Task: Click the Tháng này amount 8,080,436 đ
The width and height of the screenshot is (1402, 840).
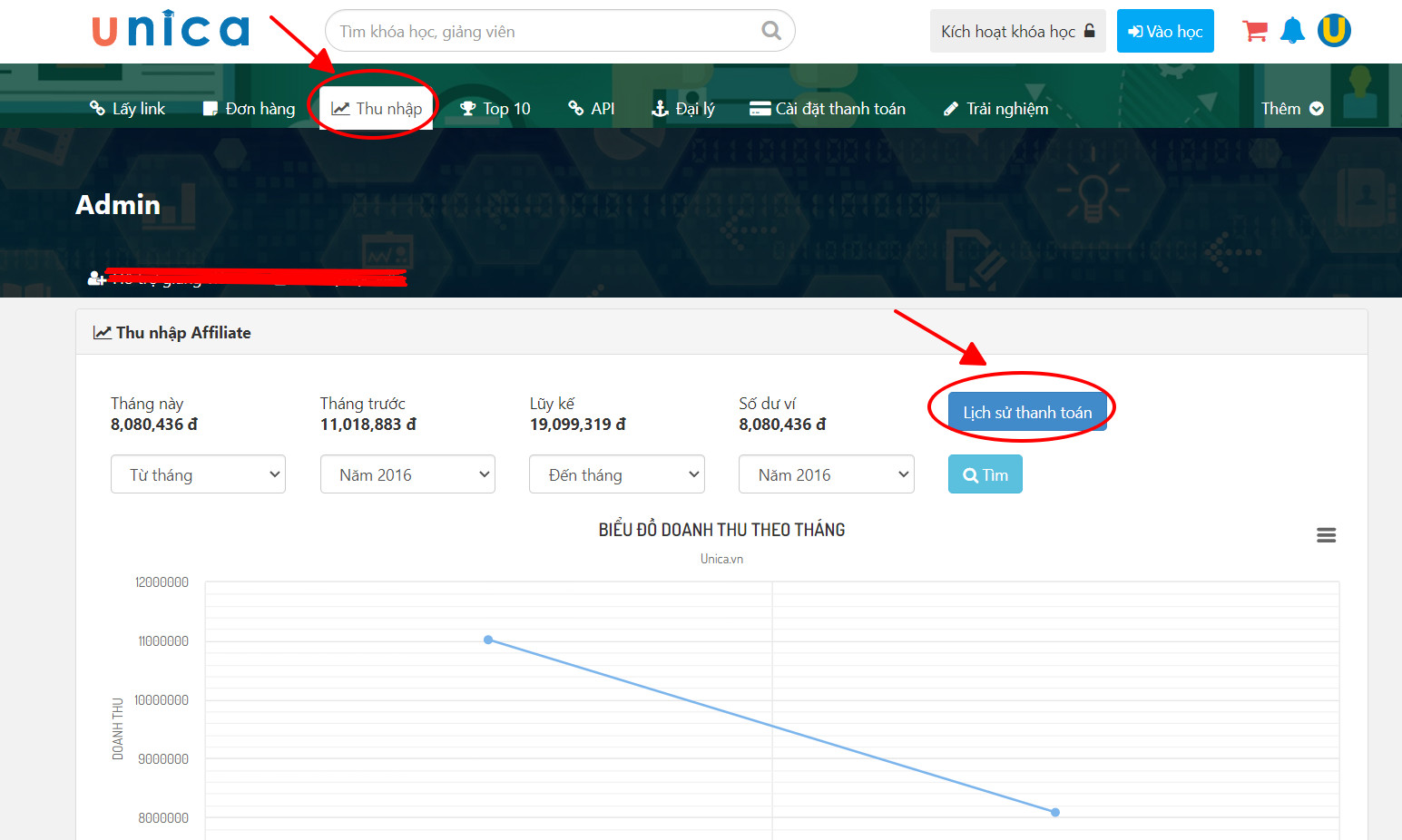Action: (154, 425)
